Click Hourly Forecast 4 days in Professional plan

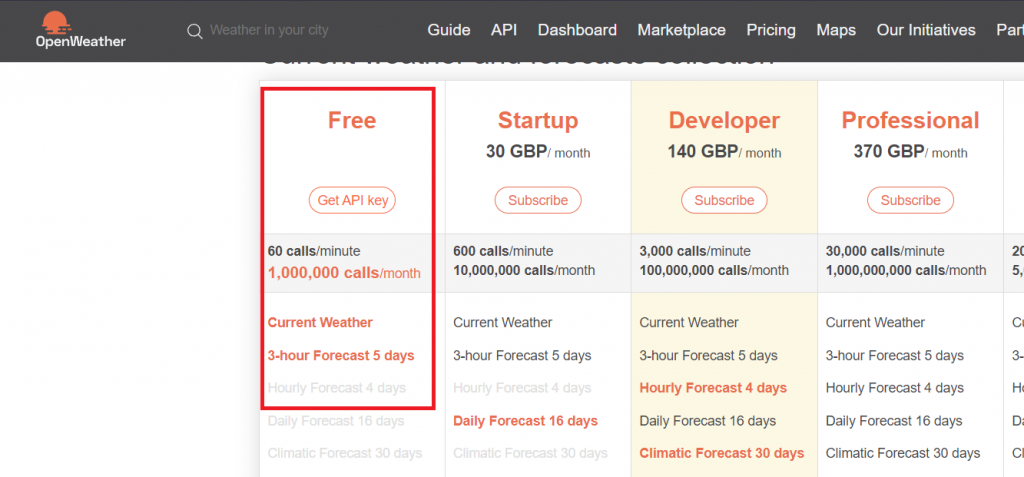[895, 387]
